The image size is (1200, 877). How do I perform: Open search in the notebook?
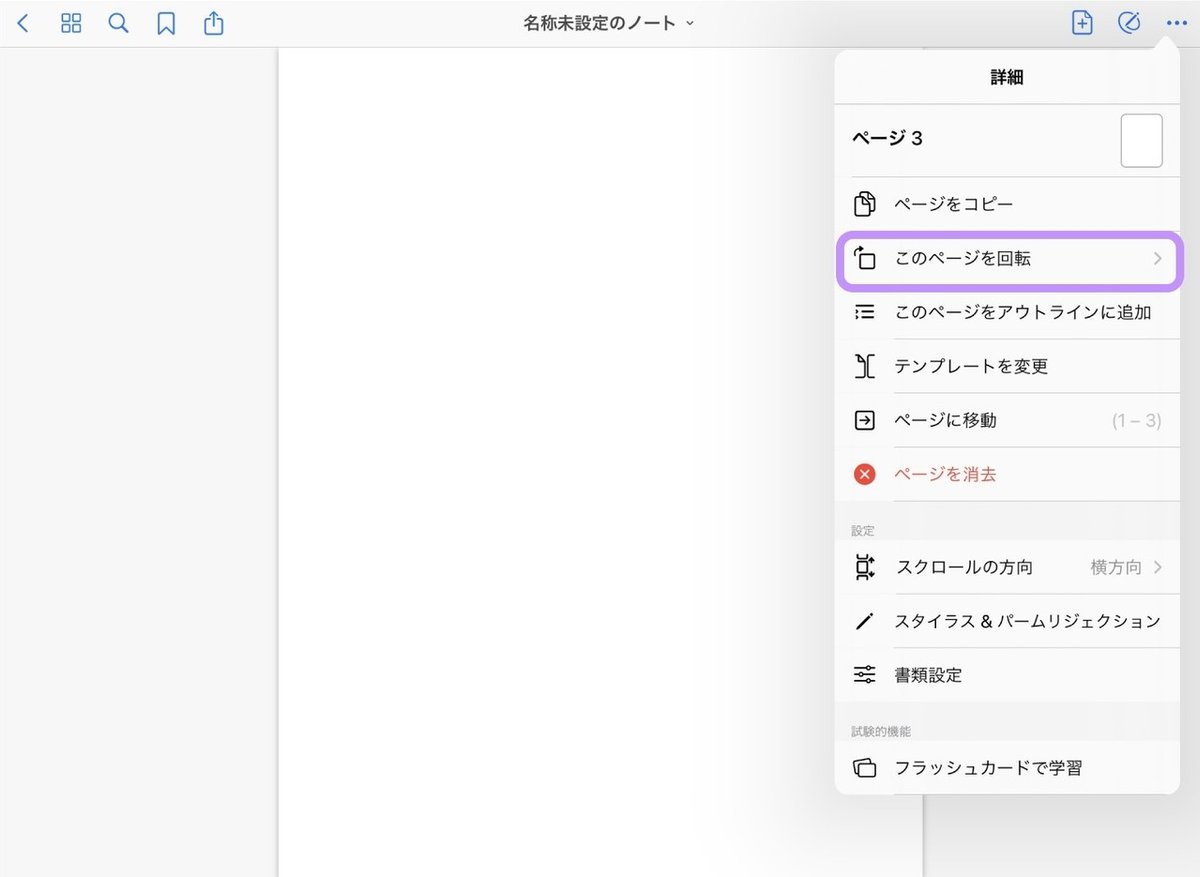(117, 23)
